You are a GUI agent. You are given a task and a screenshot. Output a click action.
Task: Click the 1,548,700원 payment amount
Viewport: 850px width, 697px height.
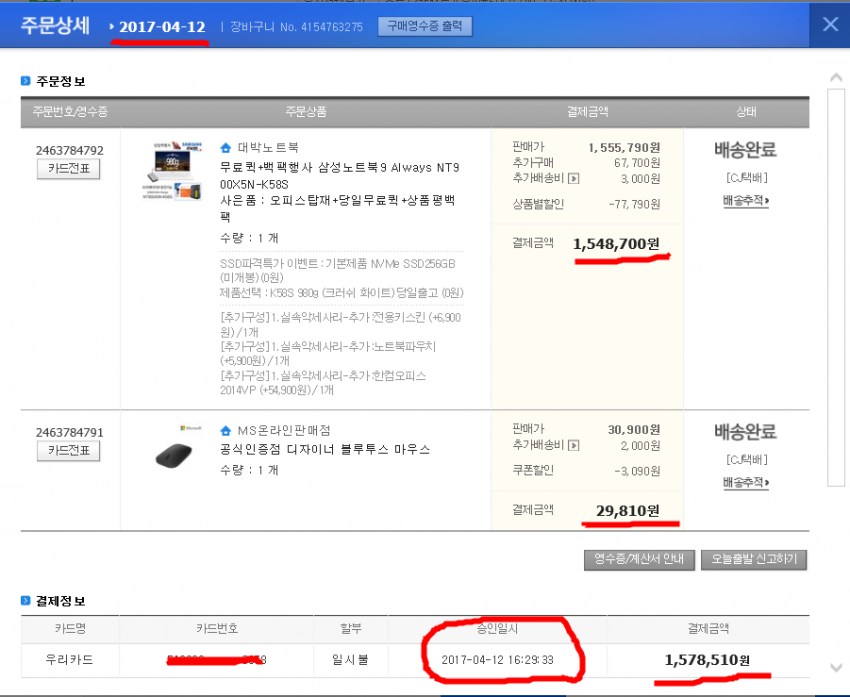616,244
